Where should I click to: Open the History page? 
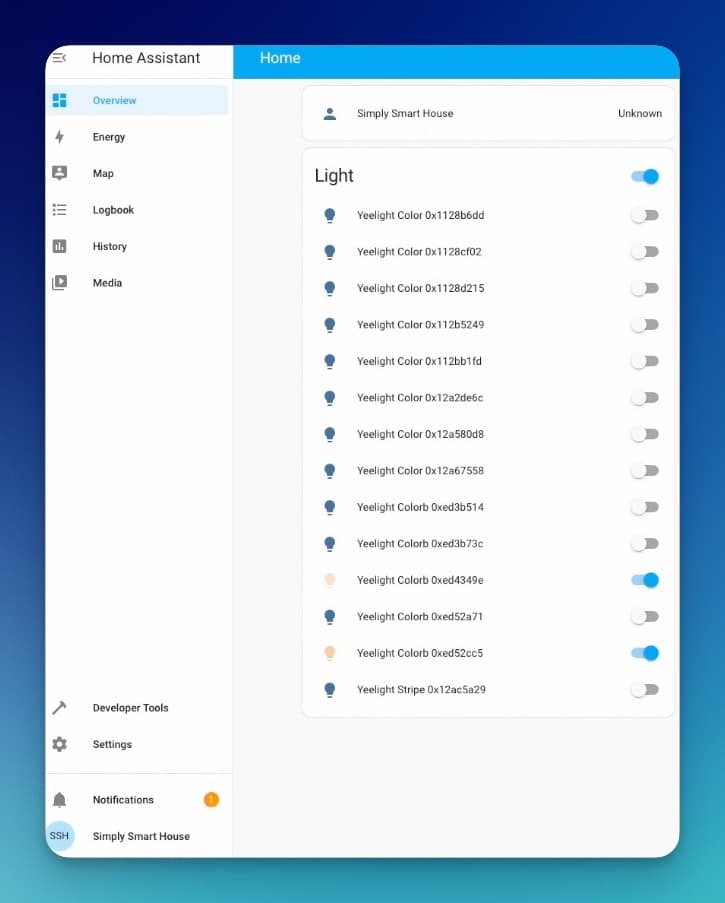coord(137,246)
